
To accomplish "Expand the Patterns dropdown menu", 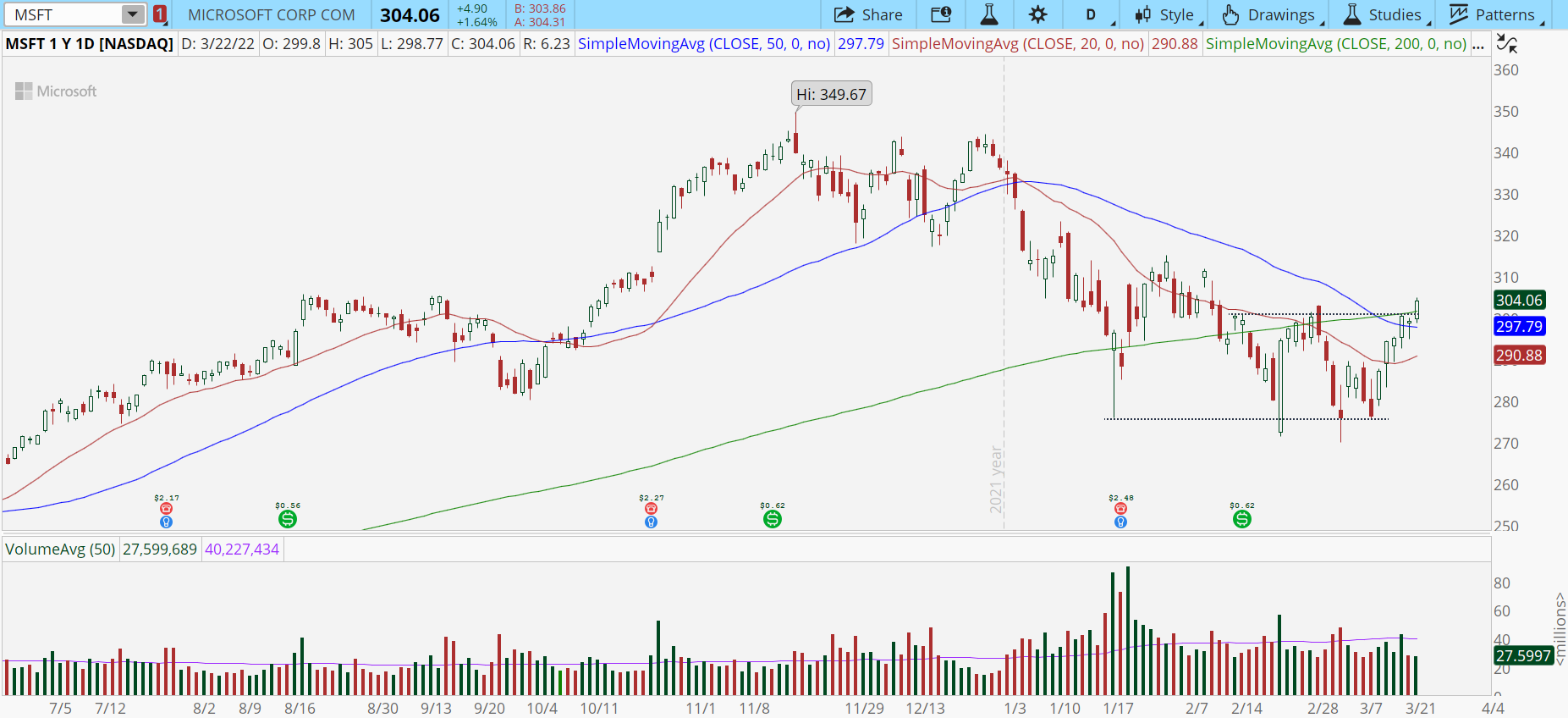I will 1543,23.
